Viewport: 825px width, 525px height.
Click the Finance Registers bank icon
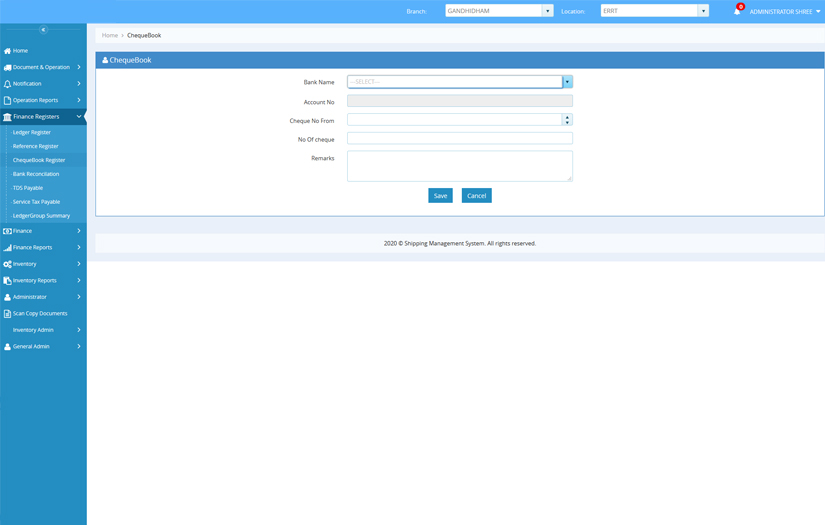[7, 117]
